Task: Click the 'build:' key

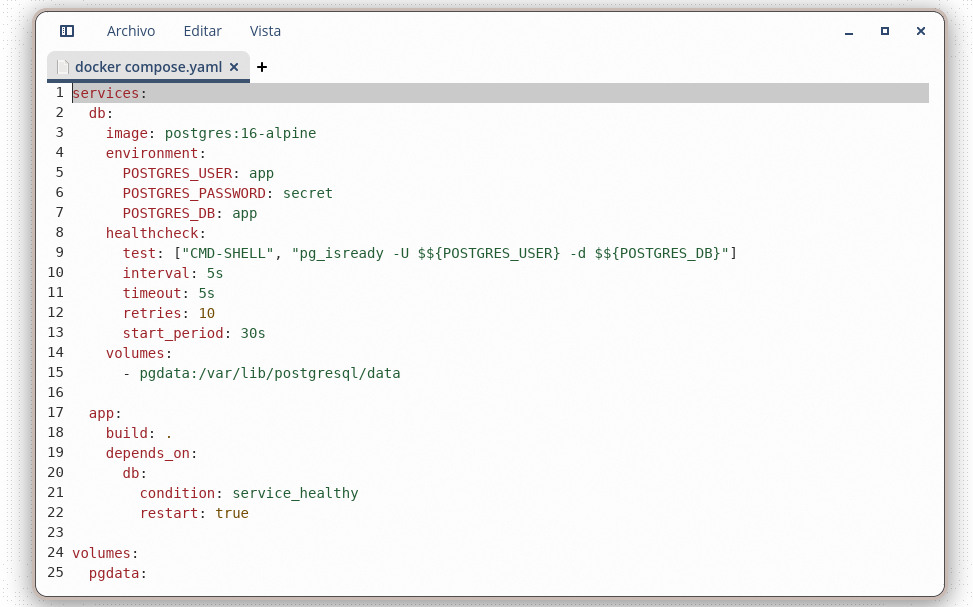Action: tap(131, 433)
